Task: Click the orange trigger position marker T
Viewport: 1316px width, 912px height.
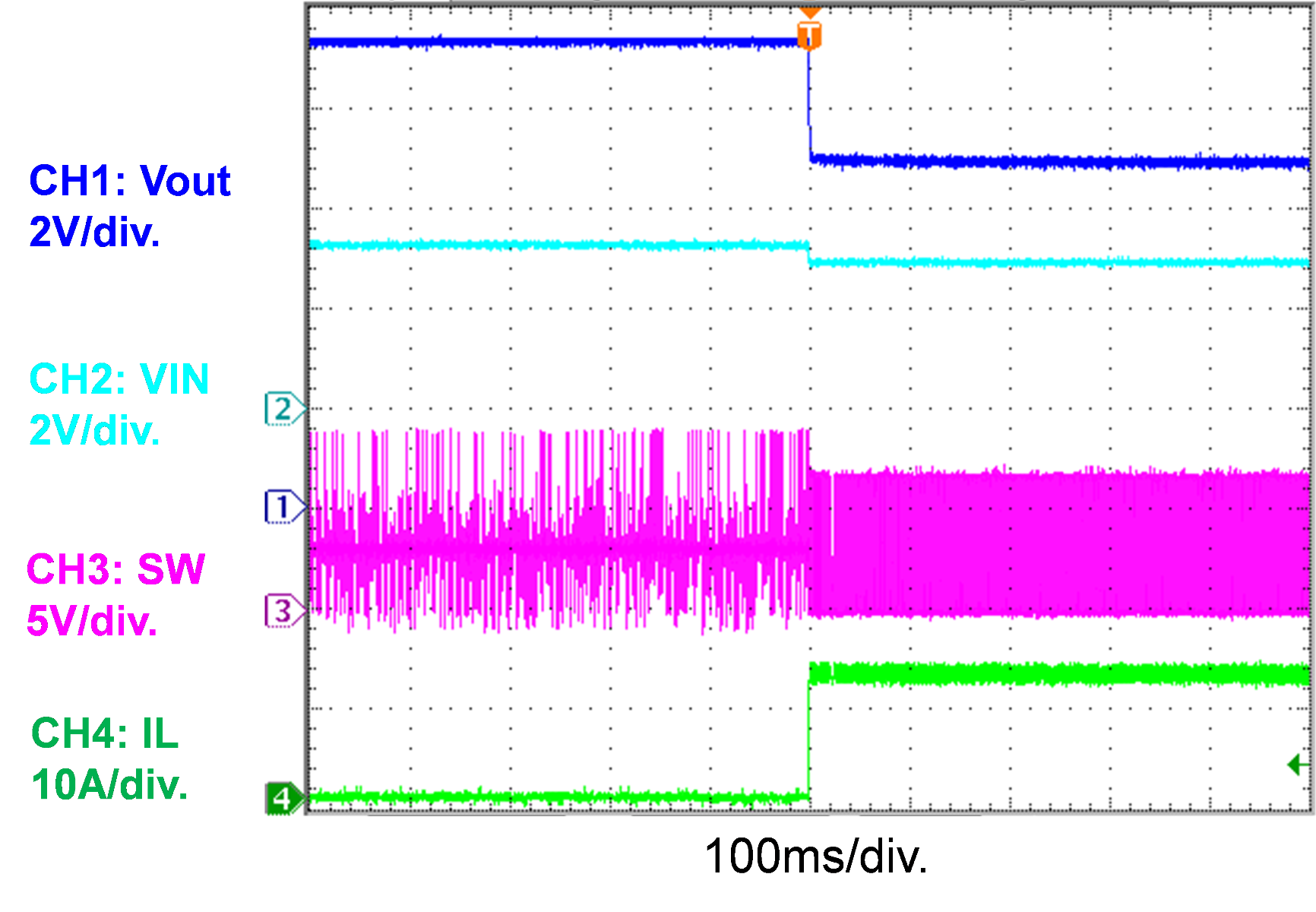Action: (x=809, y=34)
